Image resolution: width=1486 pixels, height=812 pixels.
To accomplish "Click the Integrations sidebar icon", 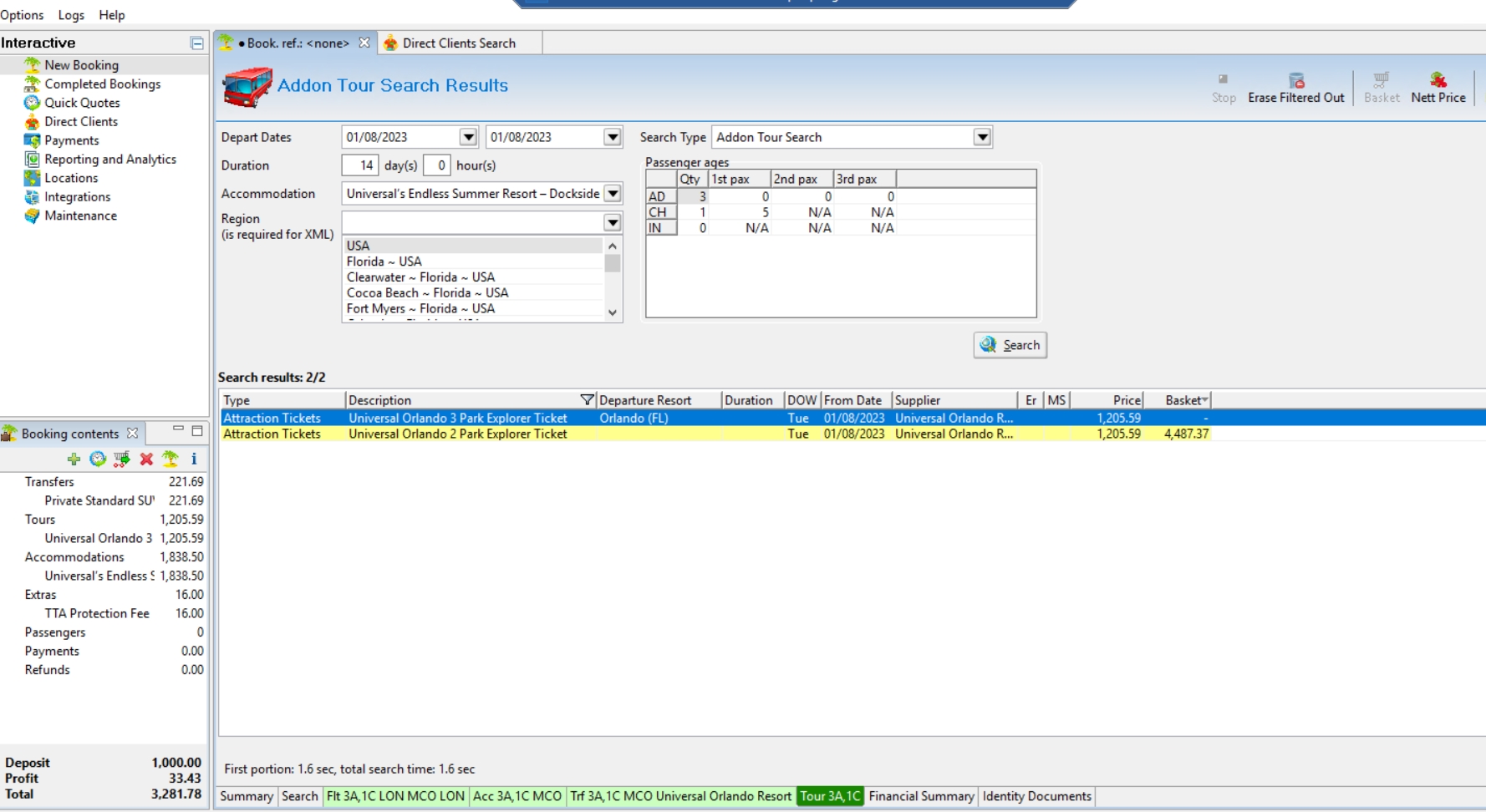I will 32,197.
